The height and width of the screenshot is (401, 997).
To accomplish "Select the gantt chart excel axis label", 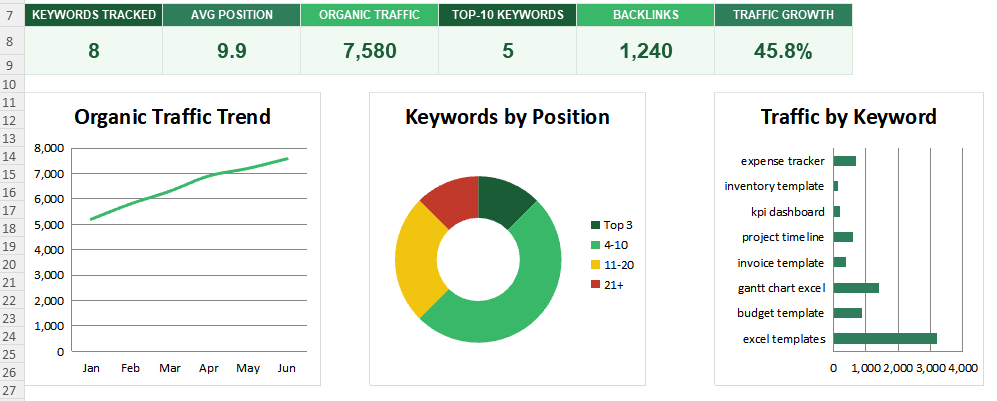I will [x=781, y=288].
